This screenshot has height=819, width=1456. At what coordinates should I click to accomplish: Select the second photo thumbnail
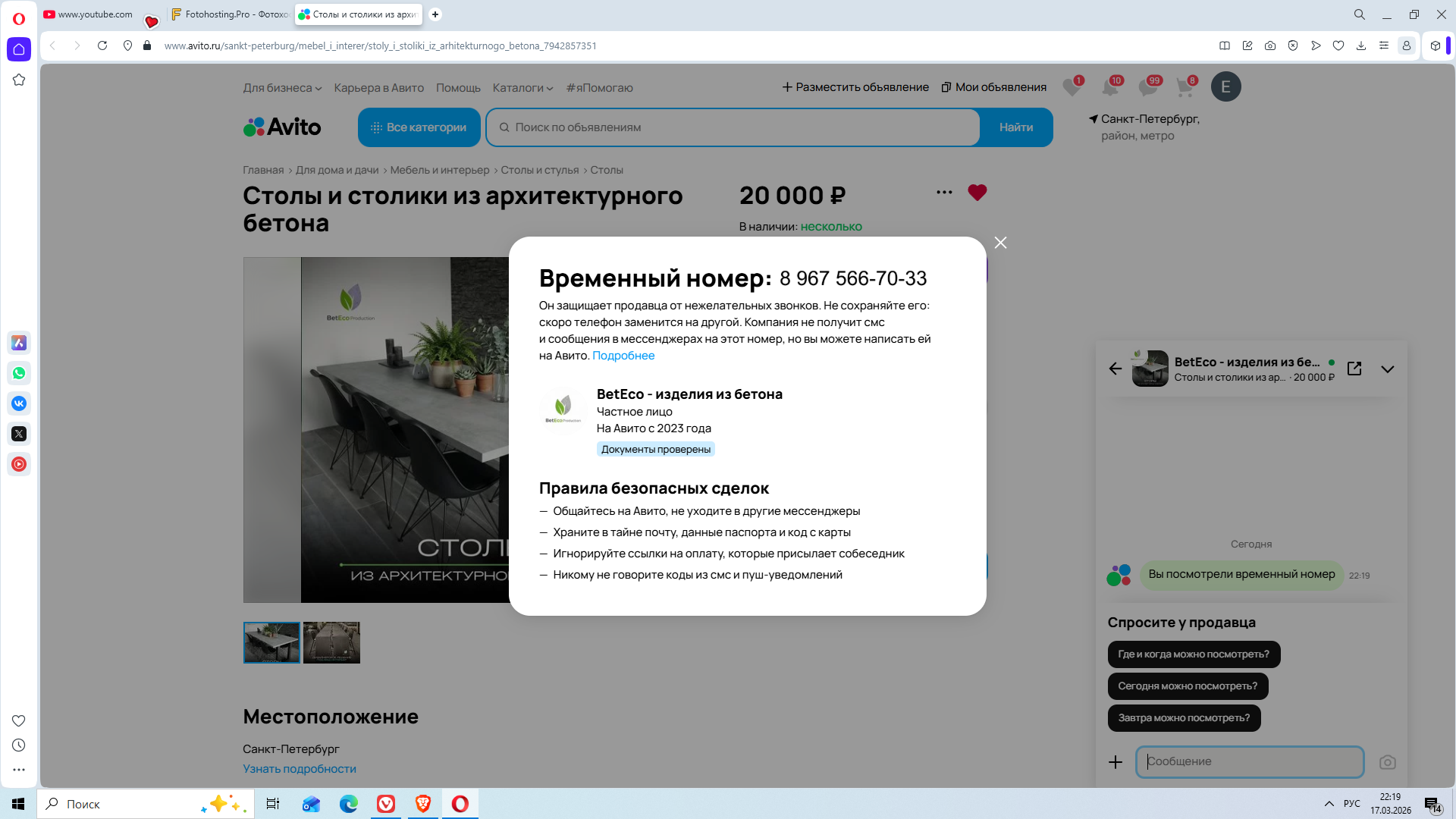click(x=331, y=642)
